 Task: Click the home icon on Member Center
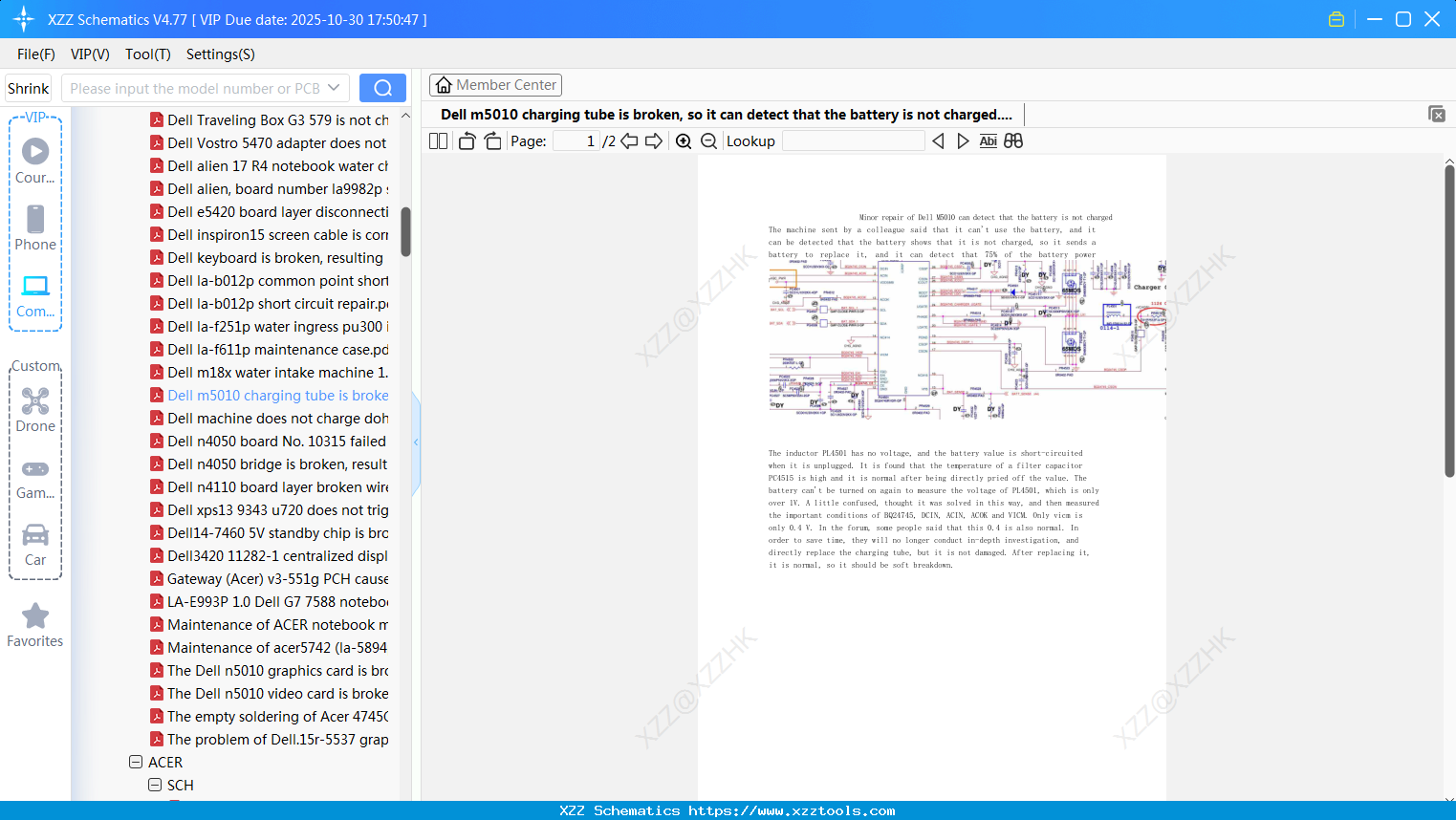444,85
